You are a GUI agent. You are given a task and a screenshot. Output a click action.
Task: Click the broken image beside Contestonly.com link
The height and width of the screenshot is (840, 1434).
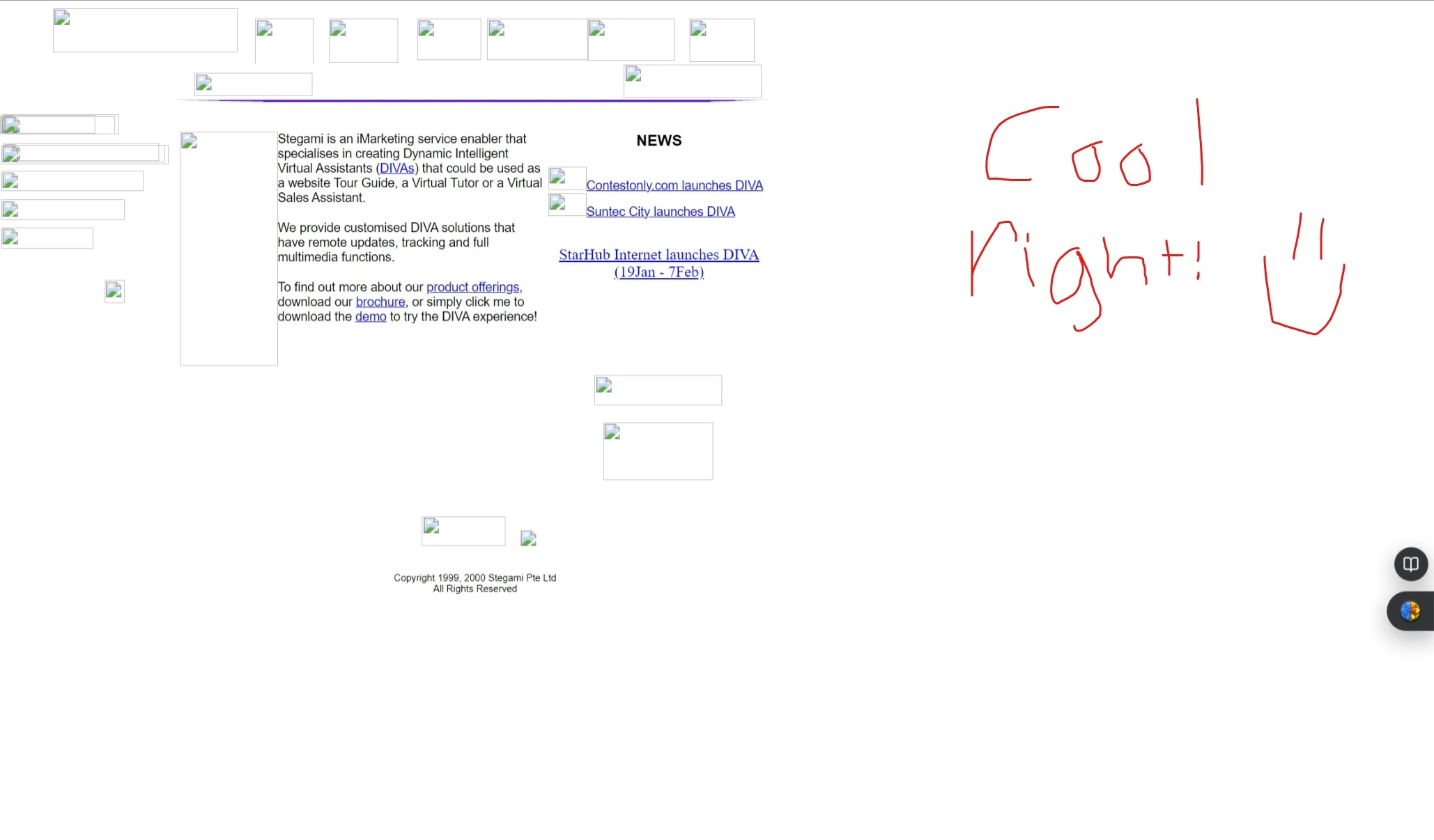click(x=566, y=178)
